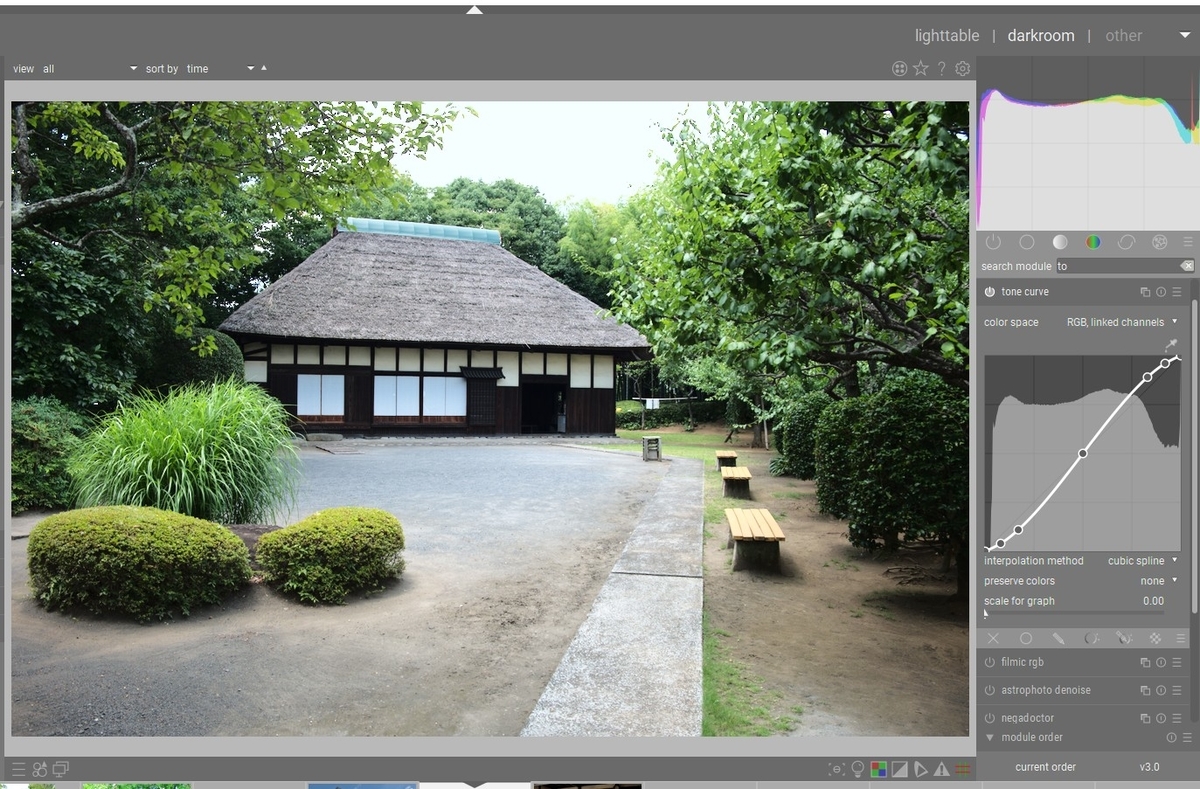Open grouping options icon
The width and height of the screenshot is (1200, 789).
tap(900, 69)
